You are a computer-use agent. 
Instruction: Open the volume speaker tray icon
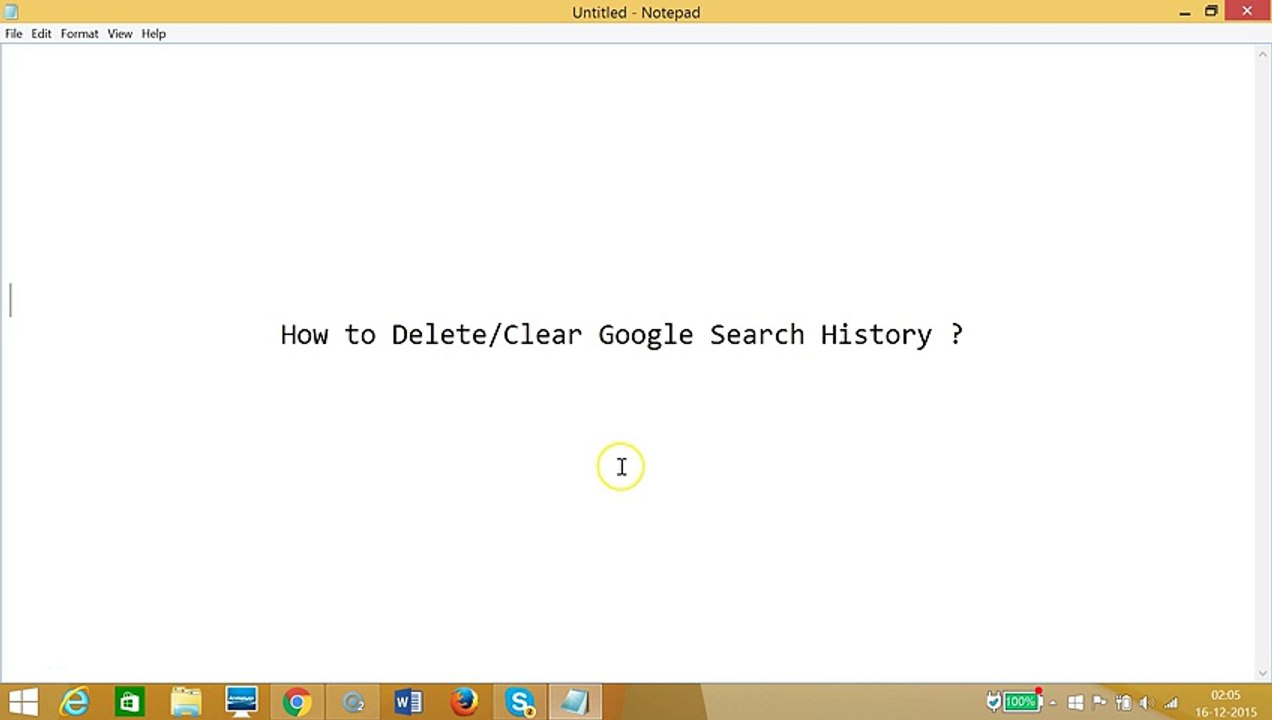1147,702
